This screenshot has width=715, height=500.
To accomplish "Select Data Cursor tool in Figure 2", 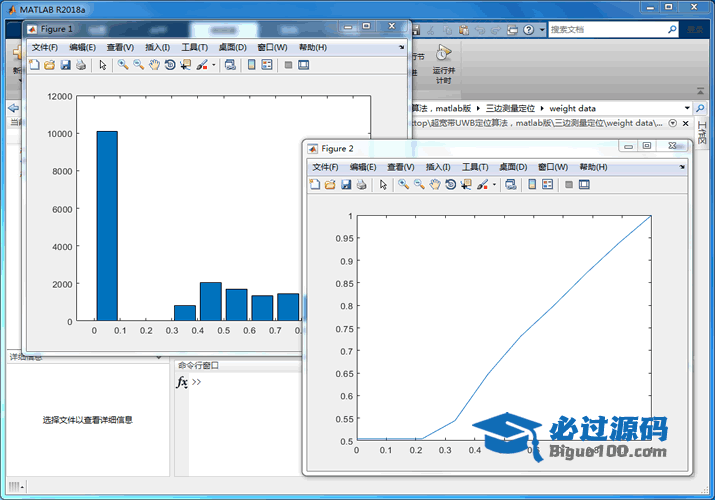I will click(x=466, y=185).
